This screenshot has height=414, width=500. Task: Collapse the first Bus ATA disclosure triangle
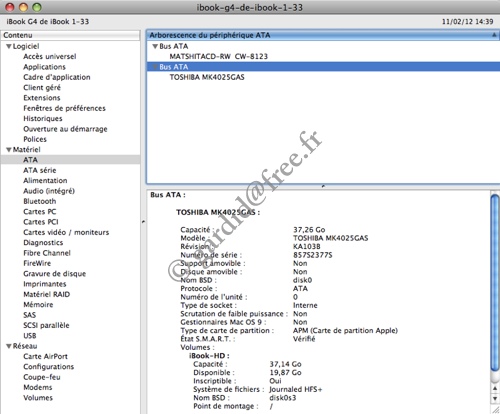point(155,46)
